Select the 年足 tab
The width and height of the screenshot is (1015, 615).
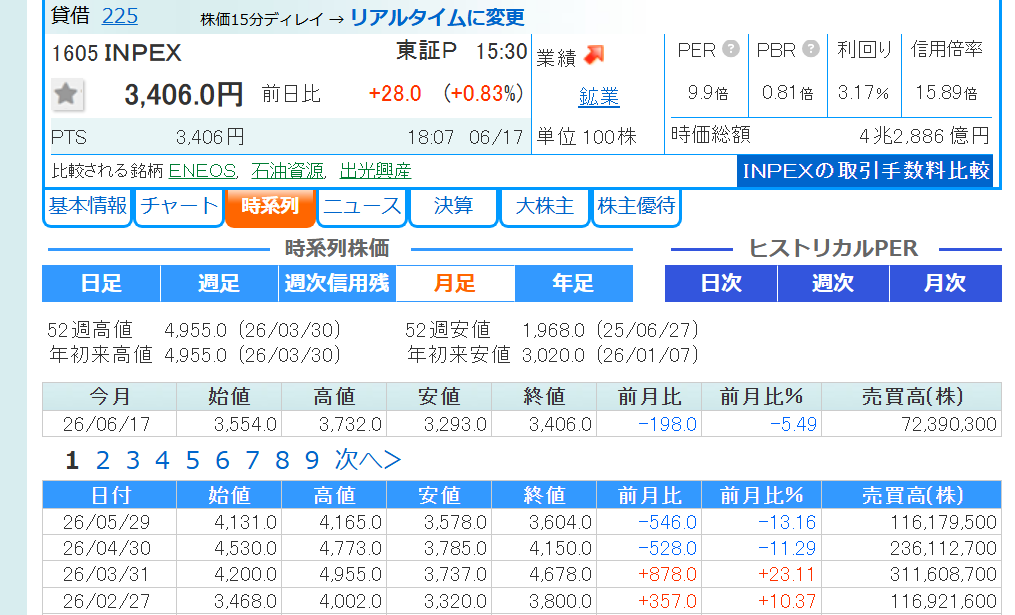pos(574,284)
